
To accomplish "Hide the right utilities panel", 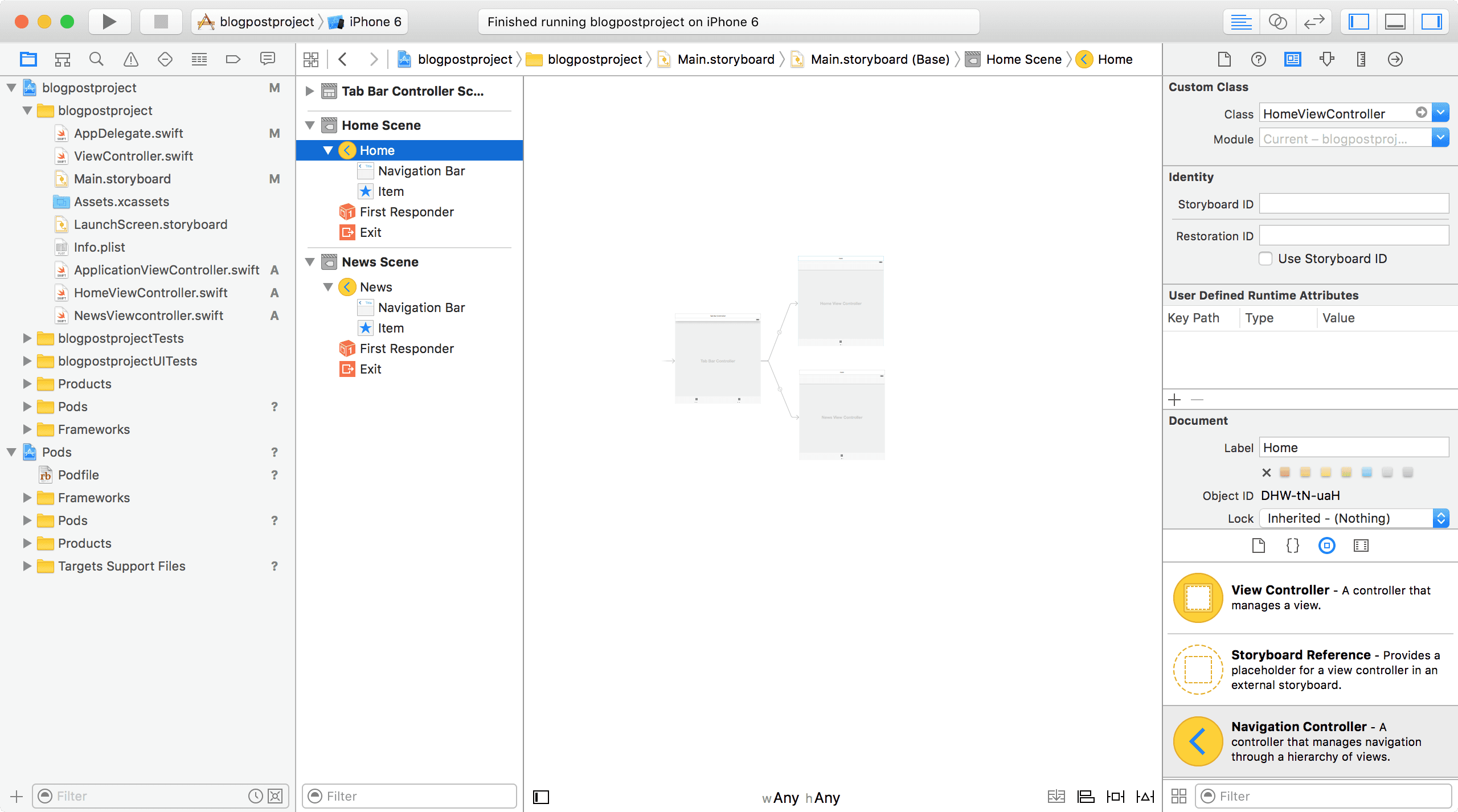I will pos(1431,22).
